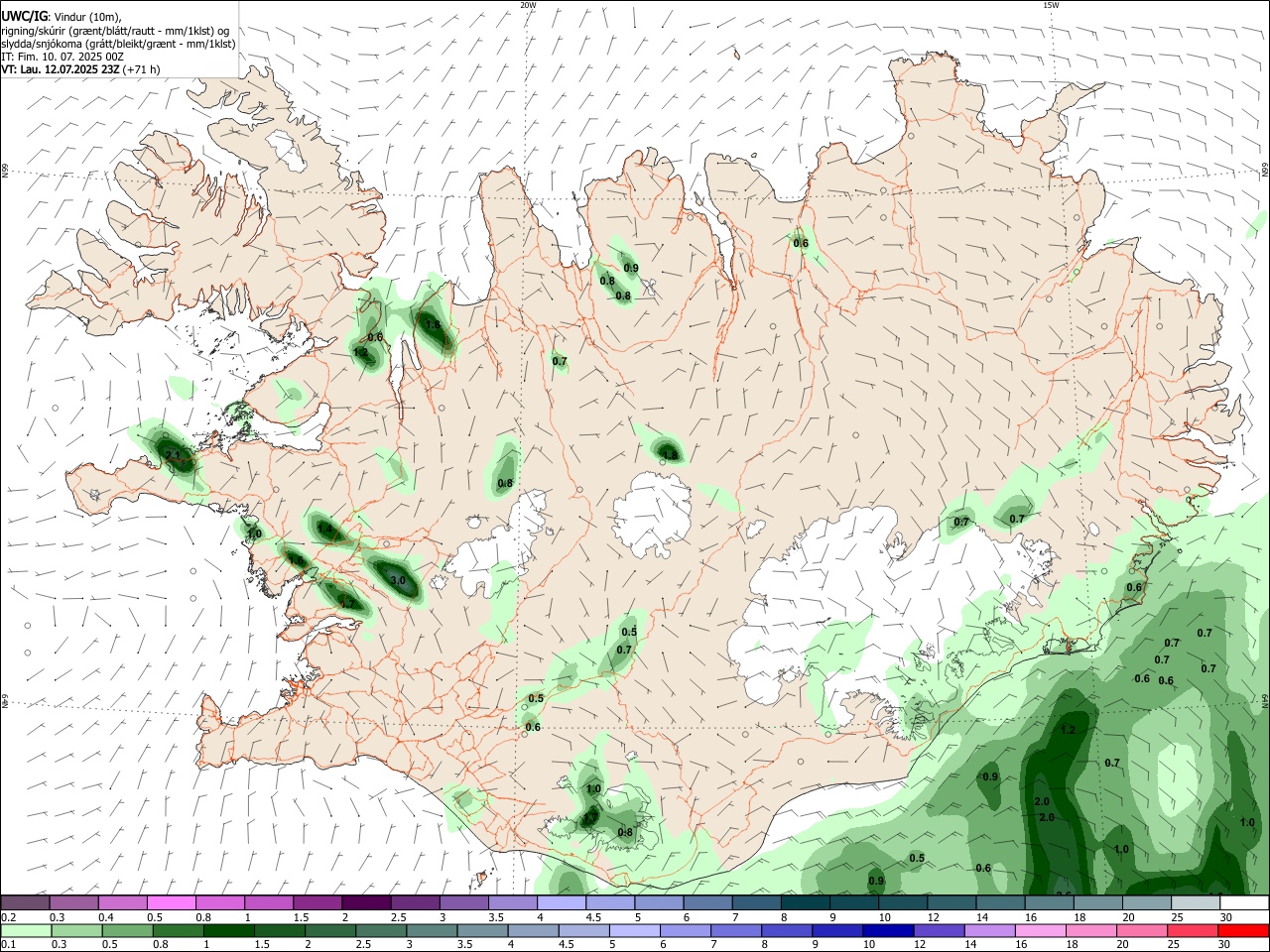Click the 'rigning/skúrir' legend description line

115,31
